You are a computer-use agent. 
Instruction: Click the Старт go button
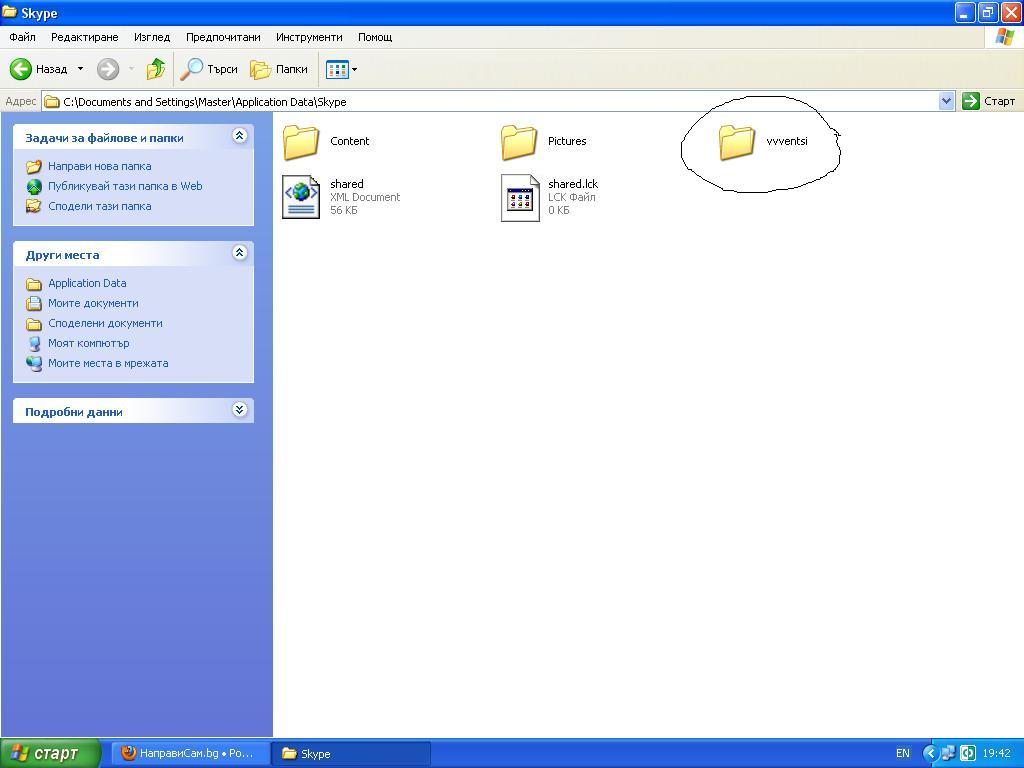pyautogui.click(x=989, y=101)
